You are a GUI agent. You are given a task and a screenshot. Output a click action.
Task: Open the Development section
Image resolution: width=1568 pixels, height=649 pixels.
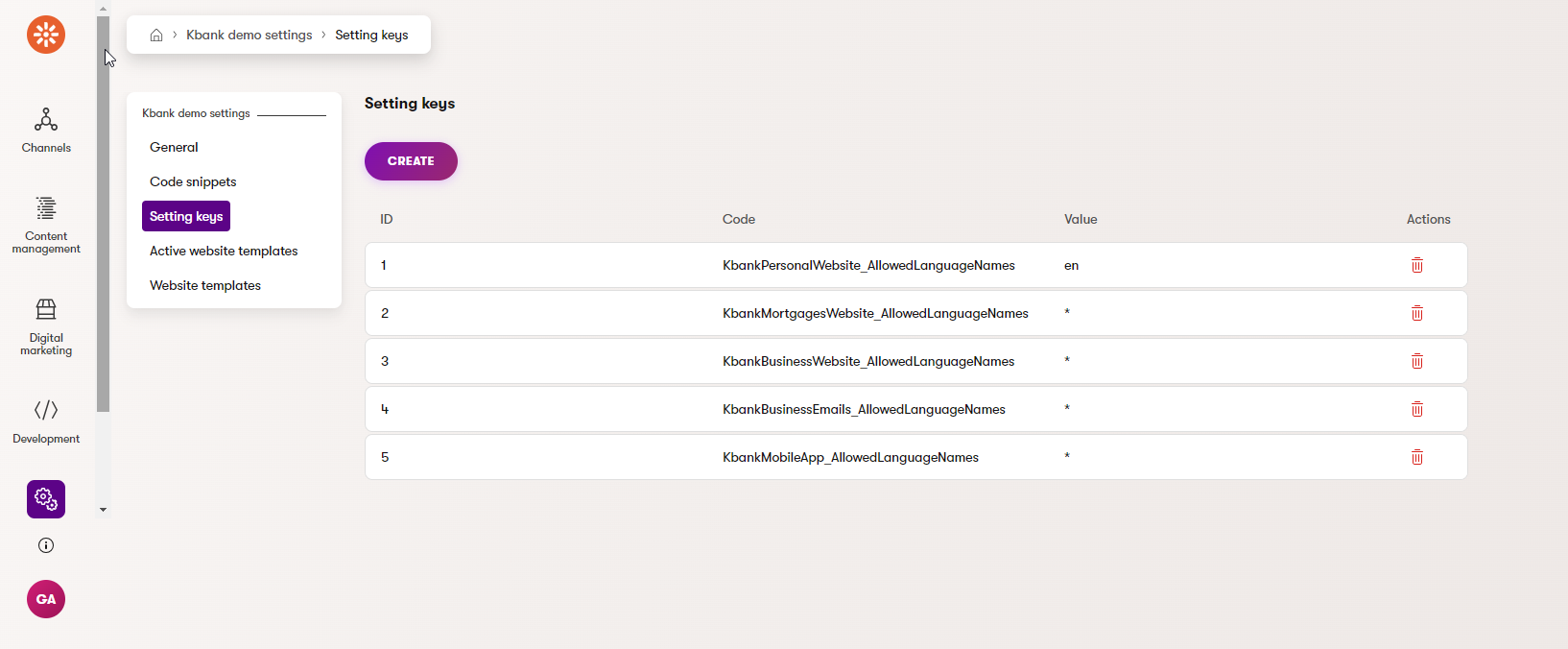point(46,421)
